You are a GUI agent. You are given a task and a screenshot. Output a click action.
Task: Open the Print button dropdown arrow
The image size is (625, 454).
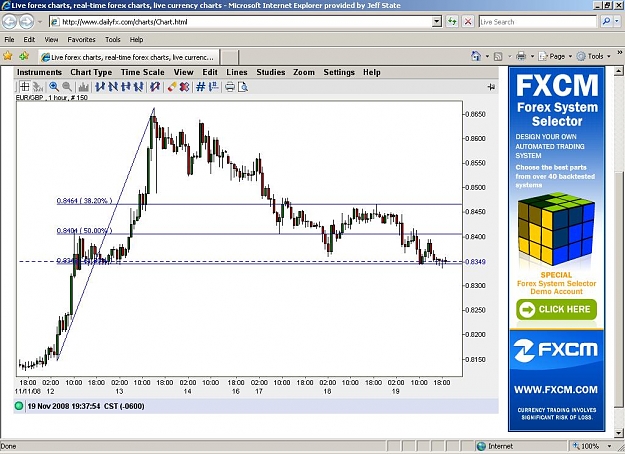[532, 57]
